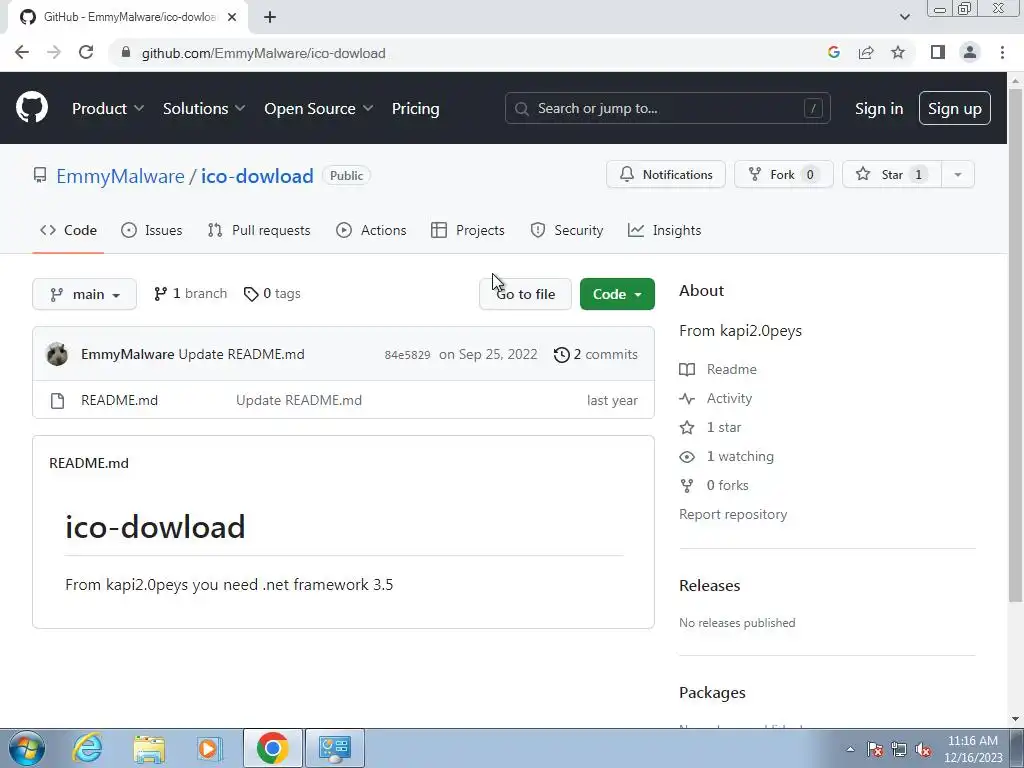Open the Pricing page

click(415, 108)
